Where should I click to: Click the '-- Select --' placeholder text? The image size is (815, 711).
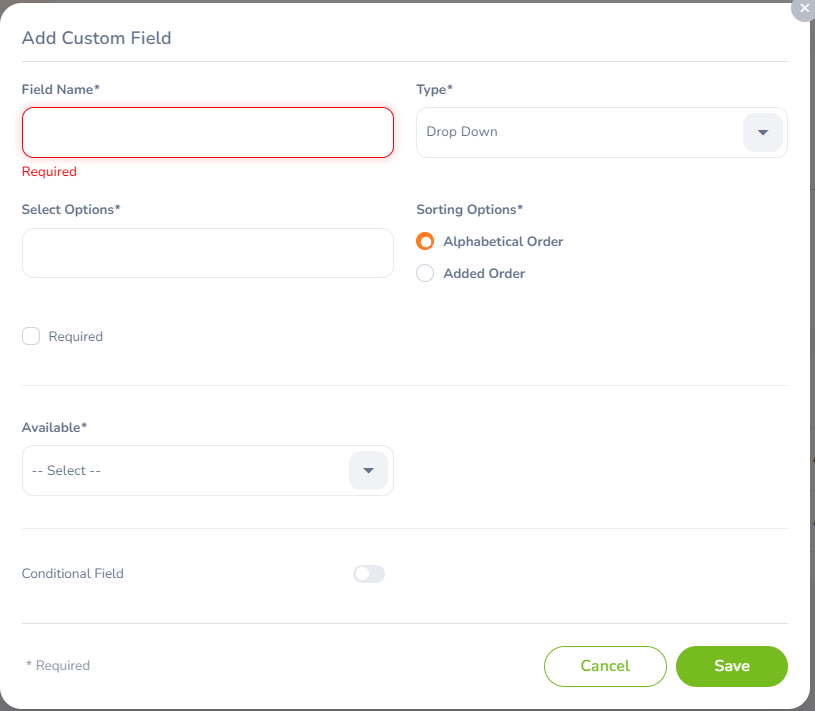tap(66, 470)
